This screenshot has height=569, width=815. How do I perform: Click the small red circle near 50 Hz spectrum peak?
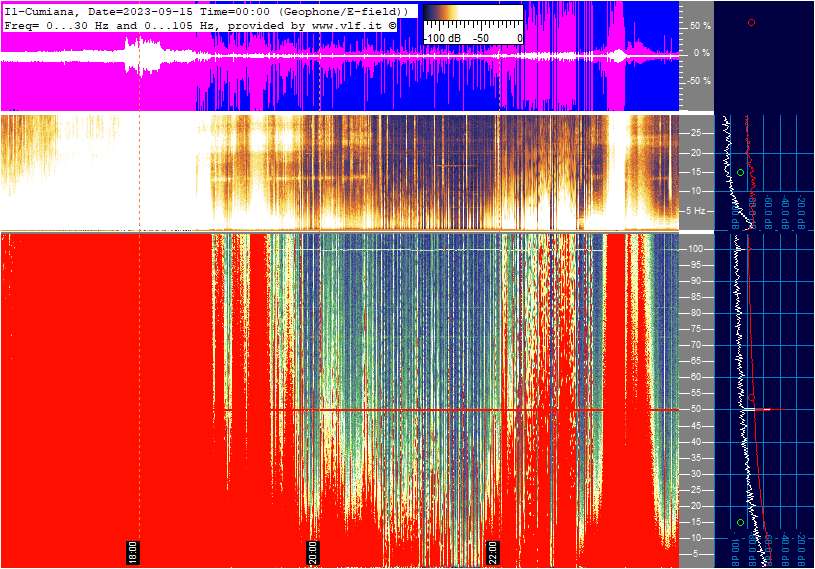click(752, 398)
